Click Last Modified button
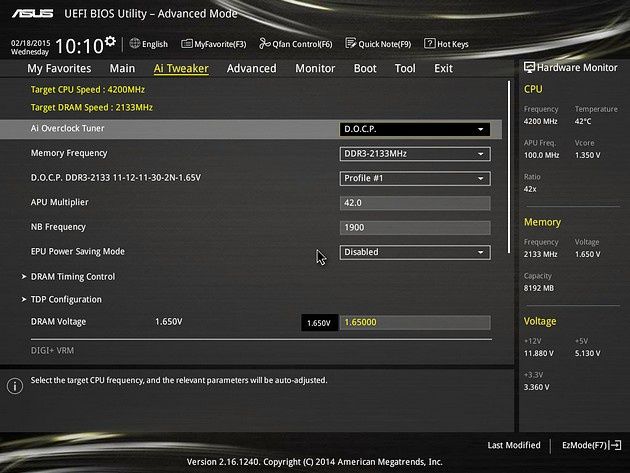 [514, 445]
